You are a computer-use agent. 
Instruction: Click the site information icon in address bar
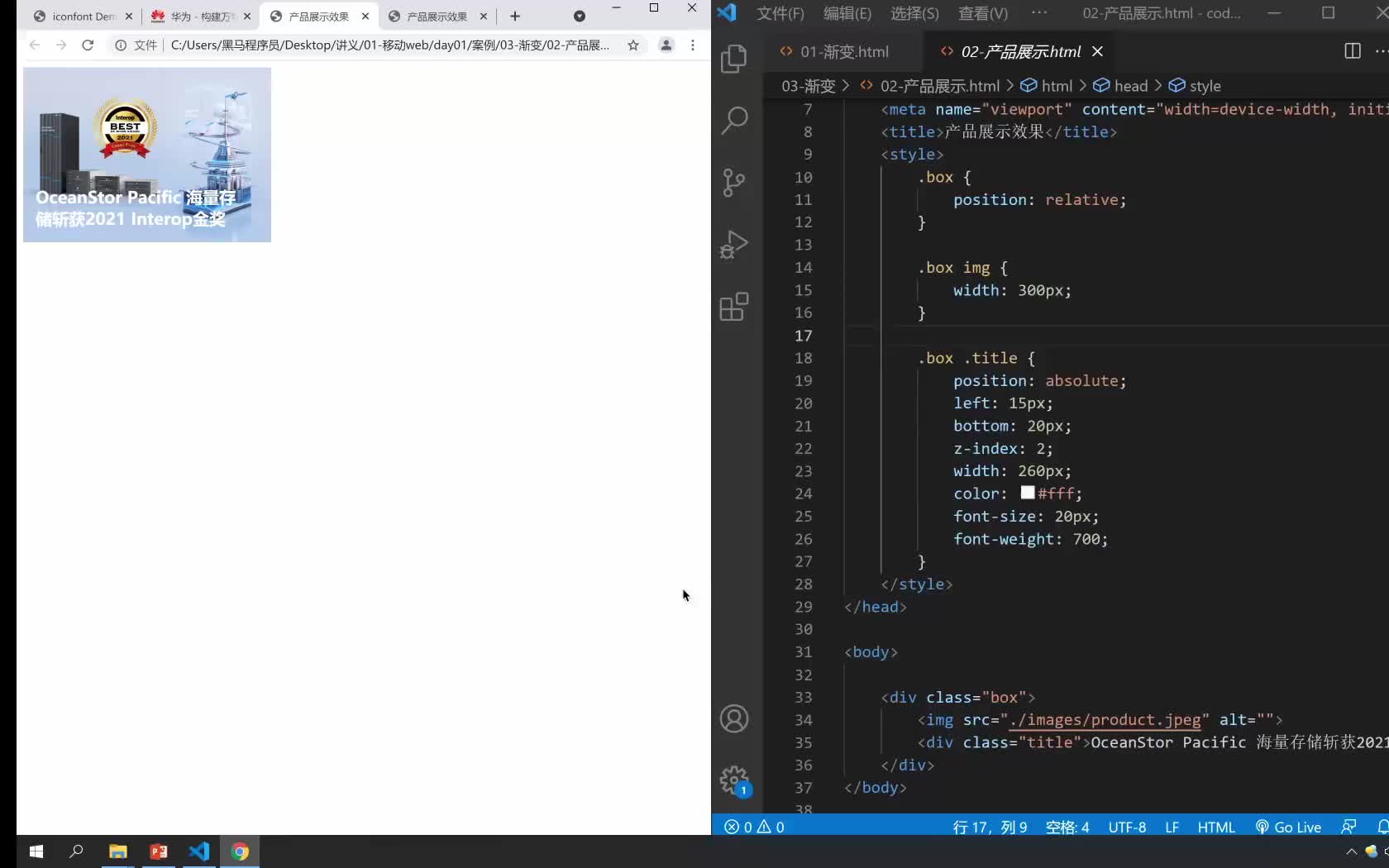[x=121, y=45]
